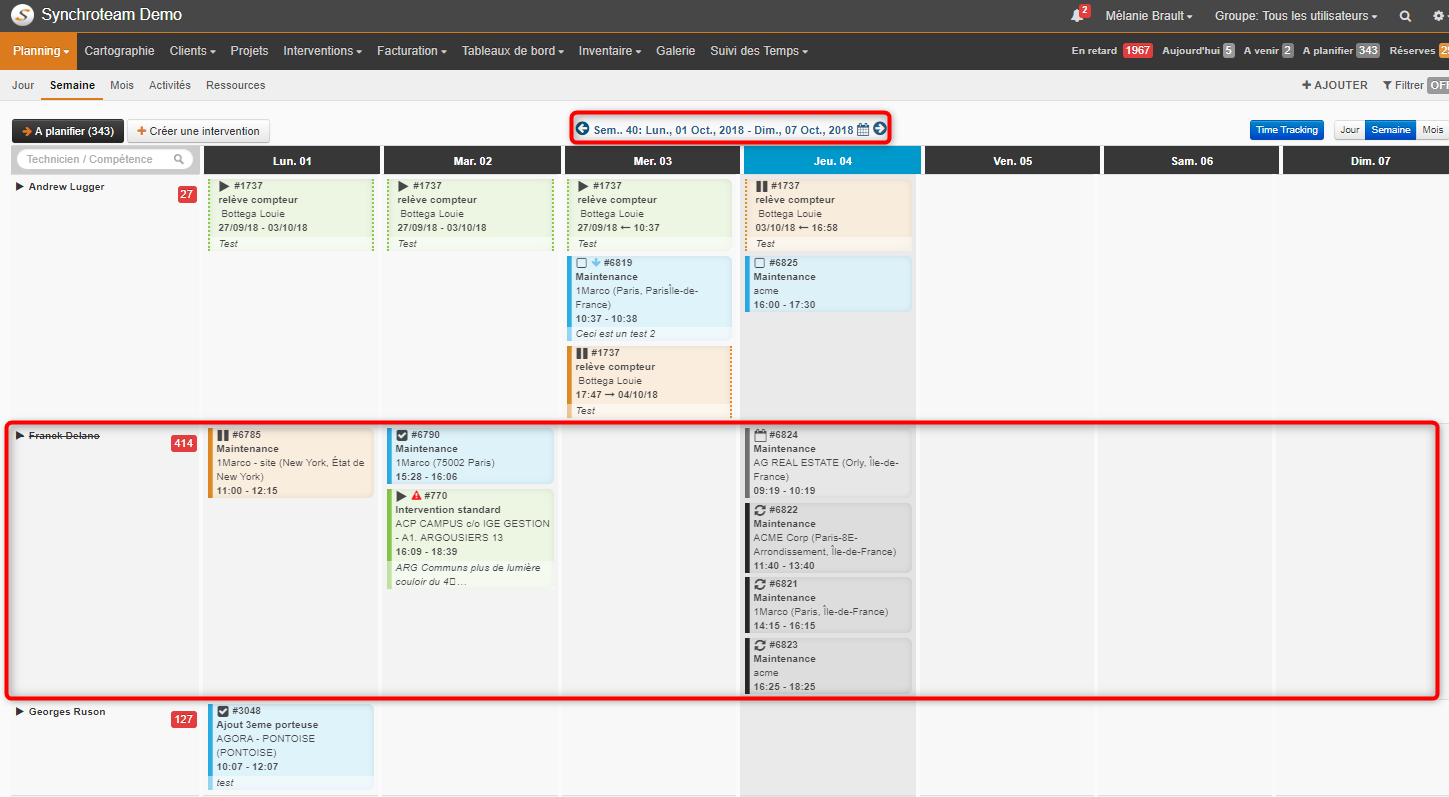Viewport: 1449px width, 797px height.
Task: Toggle checkbox on job #6819
Action: (582, 263)
